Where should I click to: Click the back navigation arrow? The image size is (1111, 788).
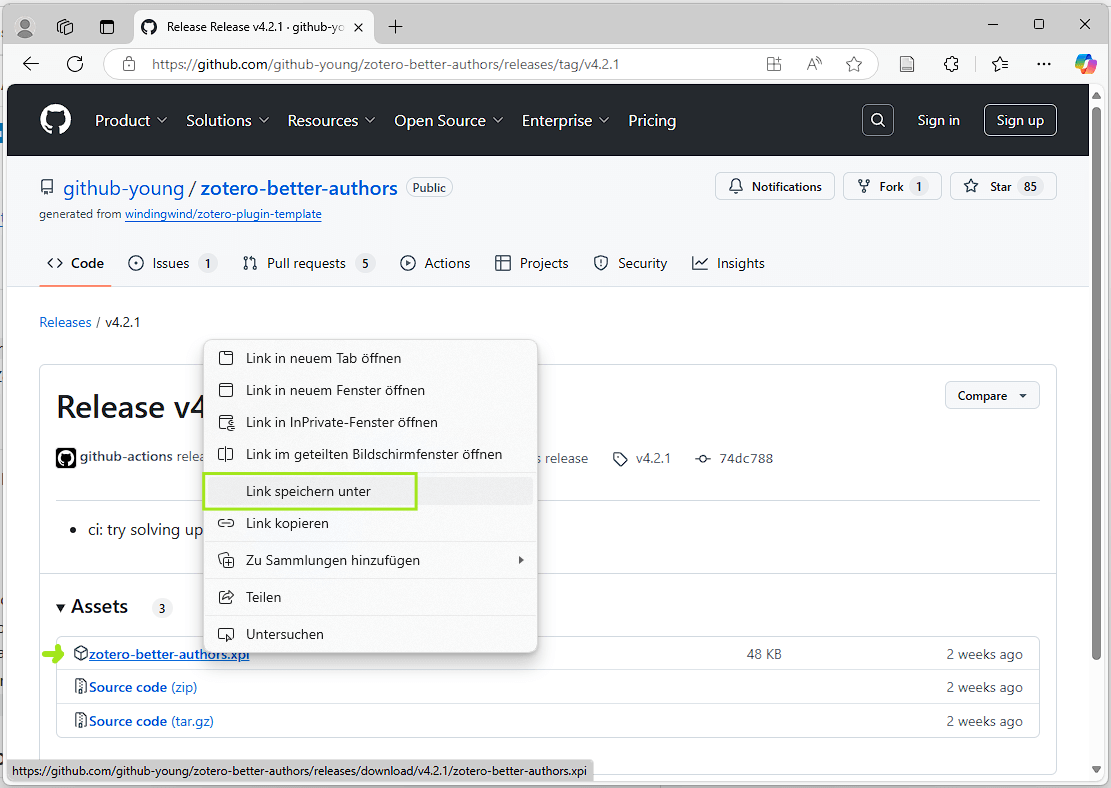30,63
